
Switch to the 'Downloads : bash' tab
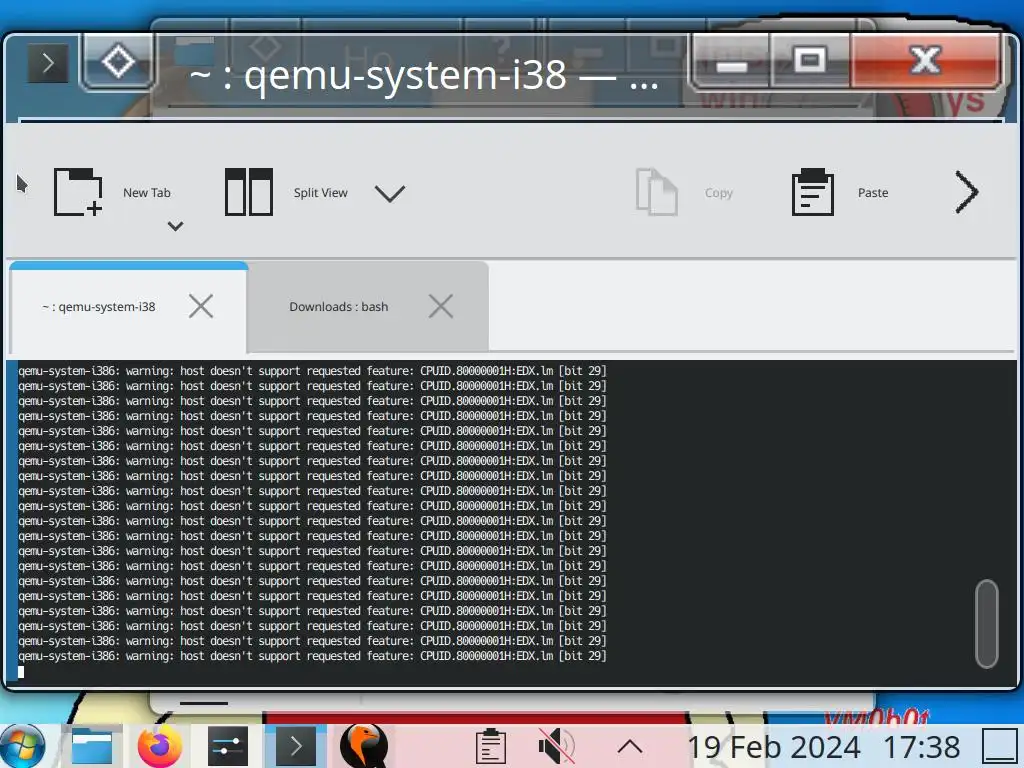[368, 307]
